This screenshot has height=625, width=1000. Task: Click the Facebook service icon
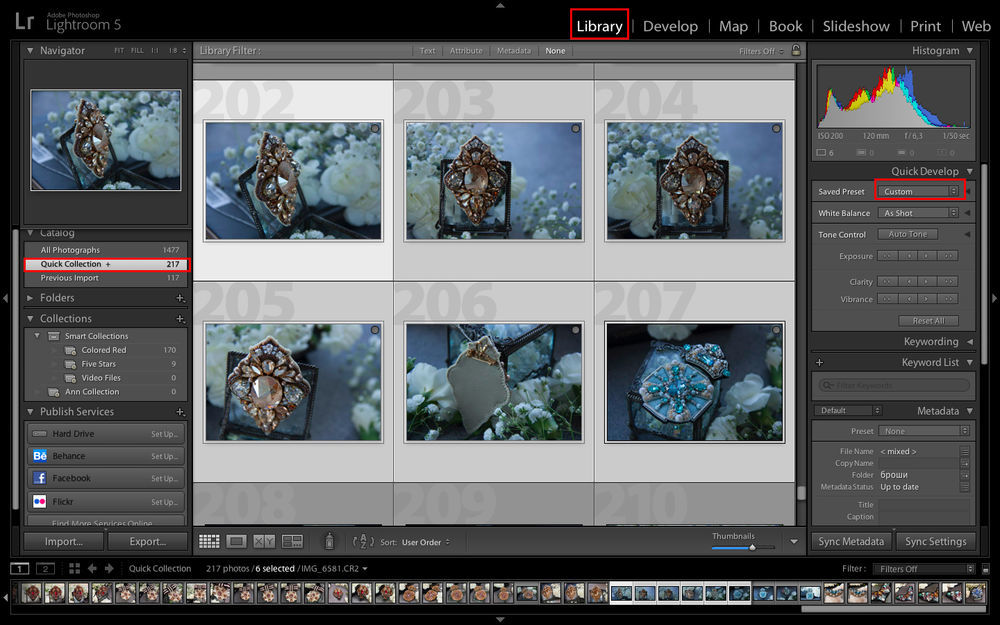[x=40, y=478]
